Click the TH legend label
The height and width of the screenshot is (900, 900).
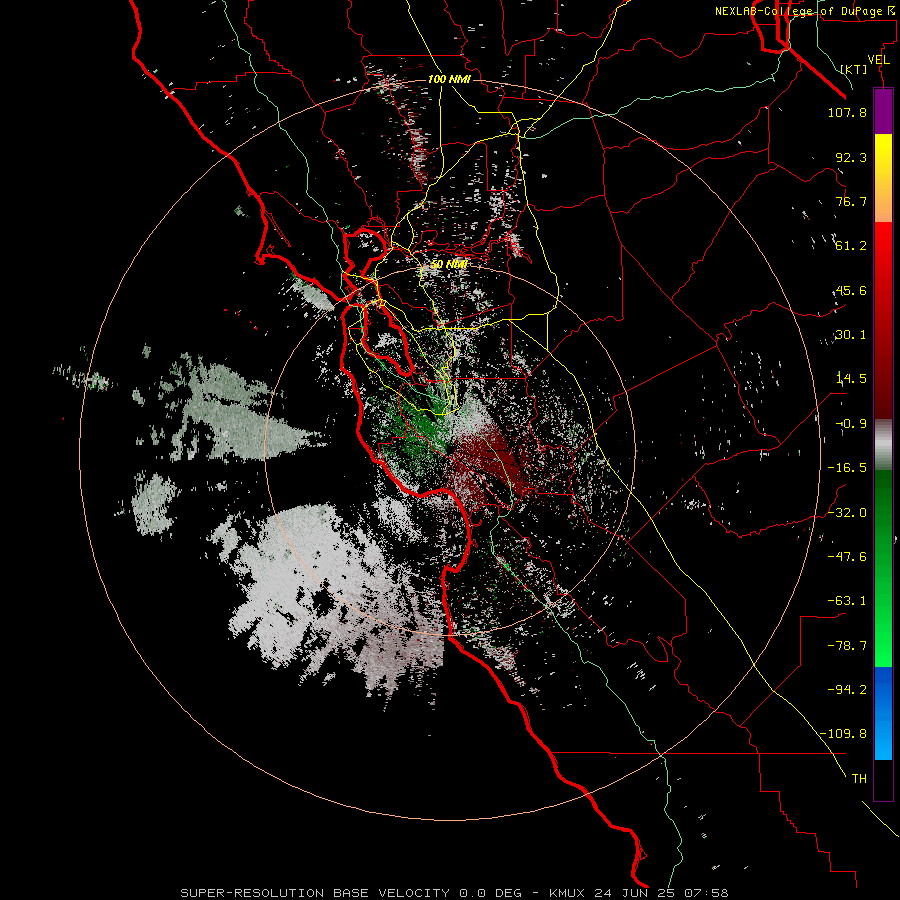pos(859,779)
